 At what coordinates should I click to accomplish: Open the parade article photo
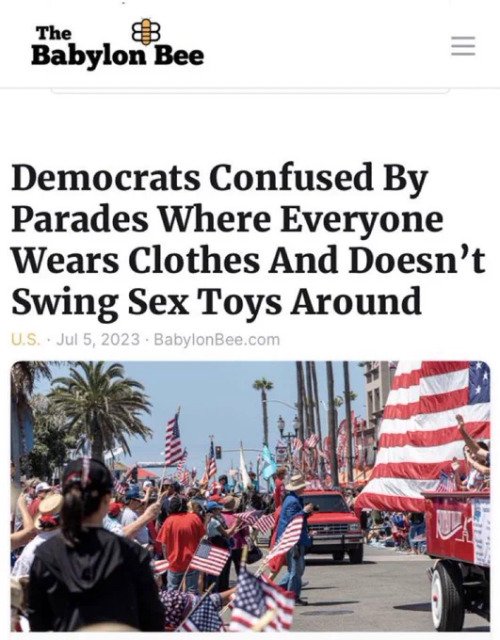pos(250,496)
